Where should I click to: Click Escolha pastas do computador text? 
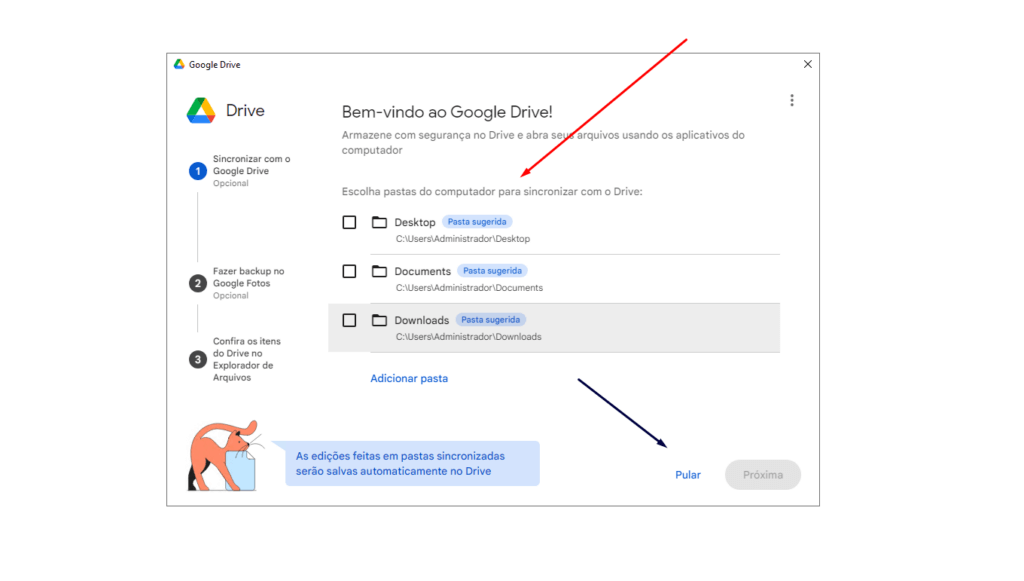492,192
